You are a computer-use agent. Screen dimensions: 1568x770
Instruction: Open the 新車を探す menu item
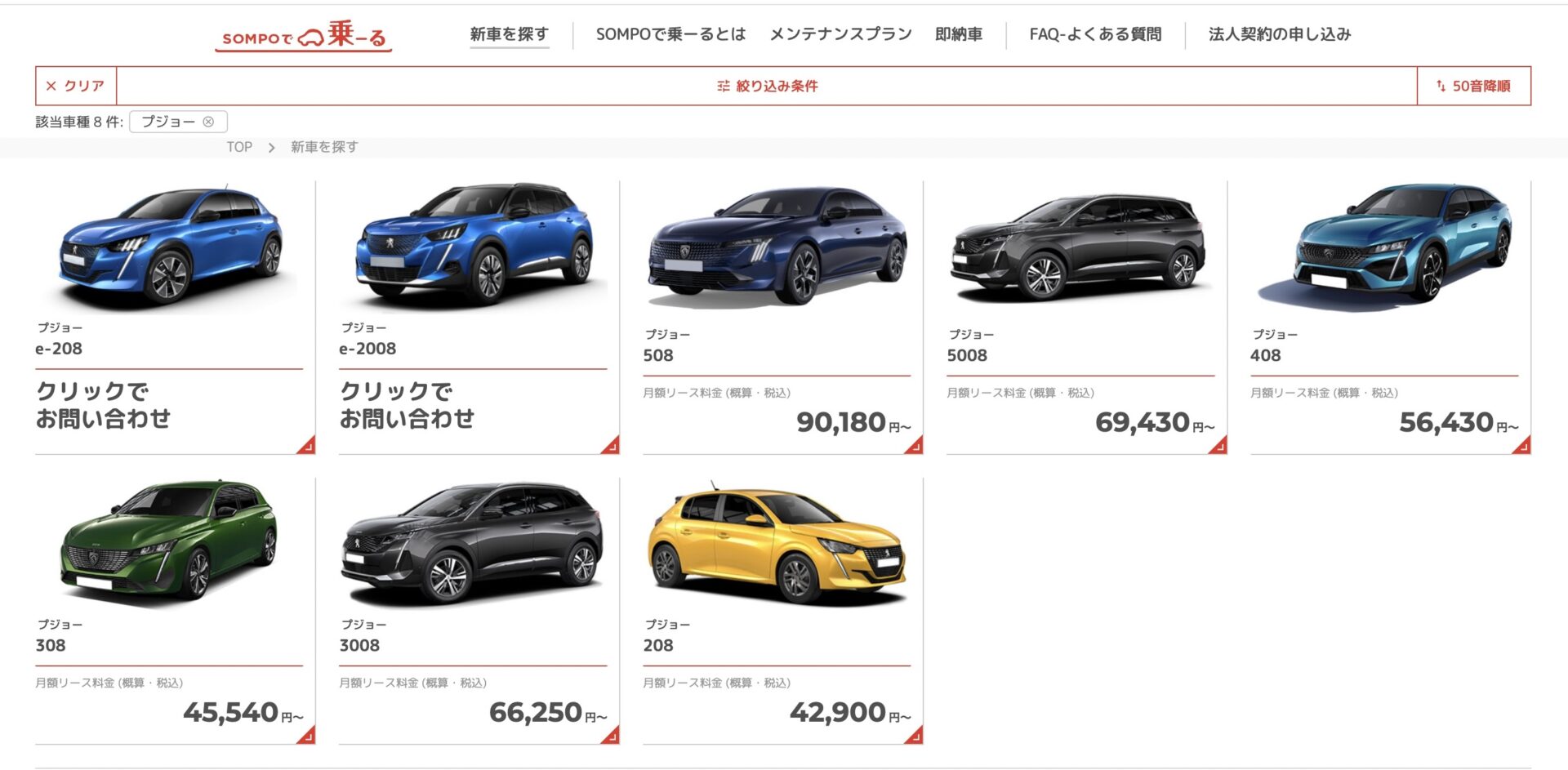pyautogui.click(x=509, y=34)
